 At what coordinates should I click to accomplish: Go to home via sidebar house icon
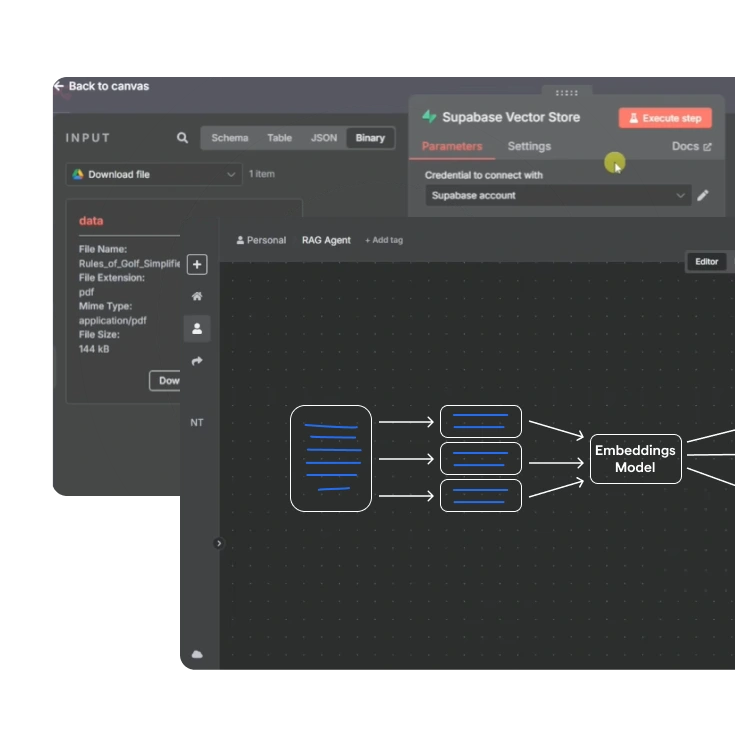197,296
